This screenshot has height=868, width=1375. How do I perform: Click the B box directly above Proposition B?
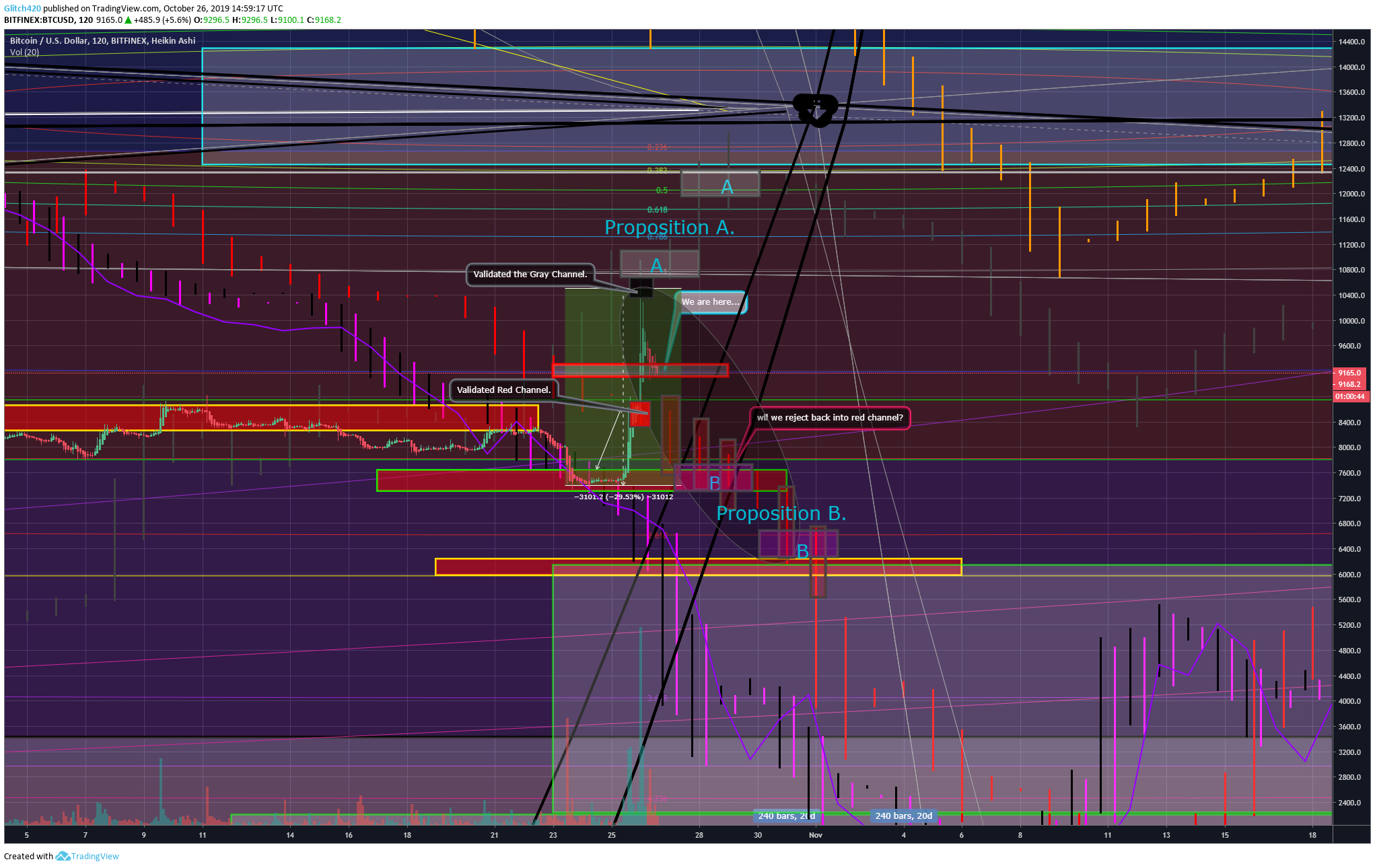click(714, 478)
